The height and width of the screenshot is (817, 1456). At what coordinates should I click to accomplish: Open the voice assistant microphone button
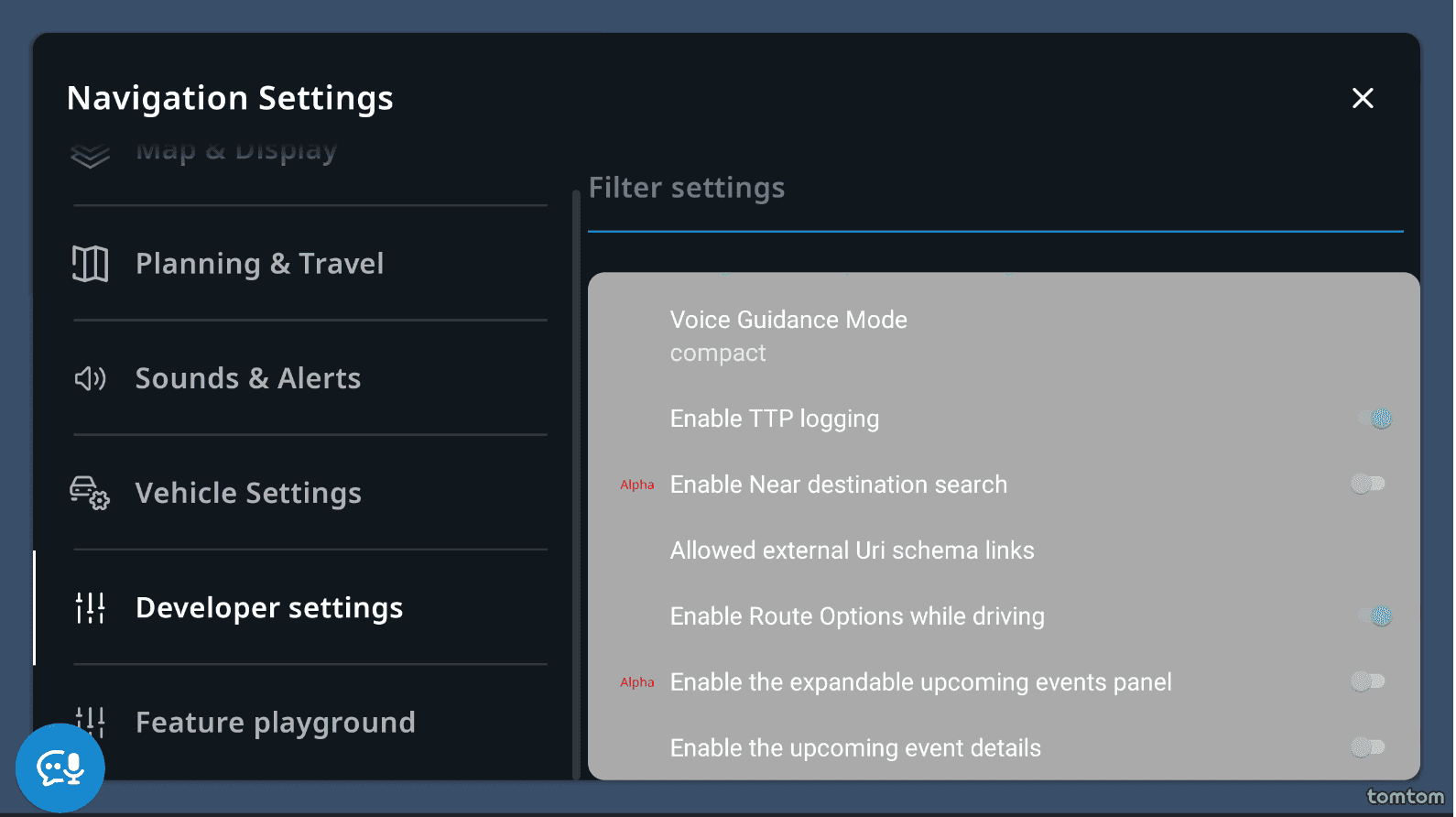pos(60,768)
